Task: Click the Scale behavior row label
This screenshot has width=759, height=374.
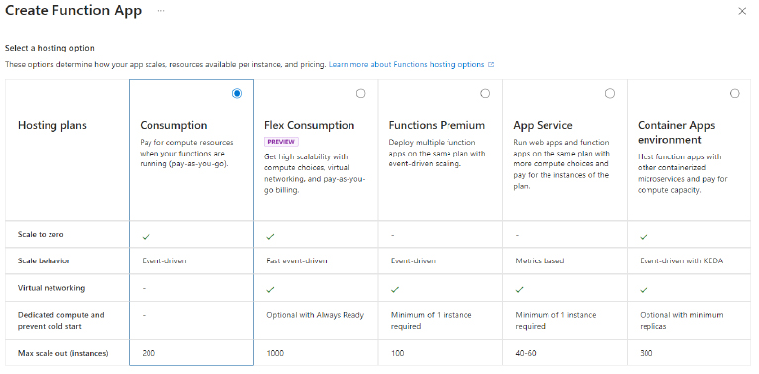Action: tap(44, 261)
